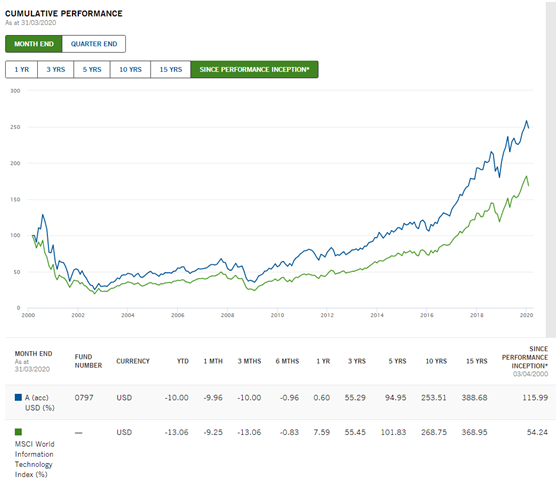Select the 1 YR period tab
This screenshot has height=487, width=558.
[x=21, y=69]
